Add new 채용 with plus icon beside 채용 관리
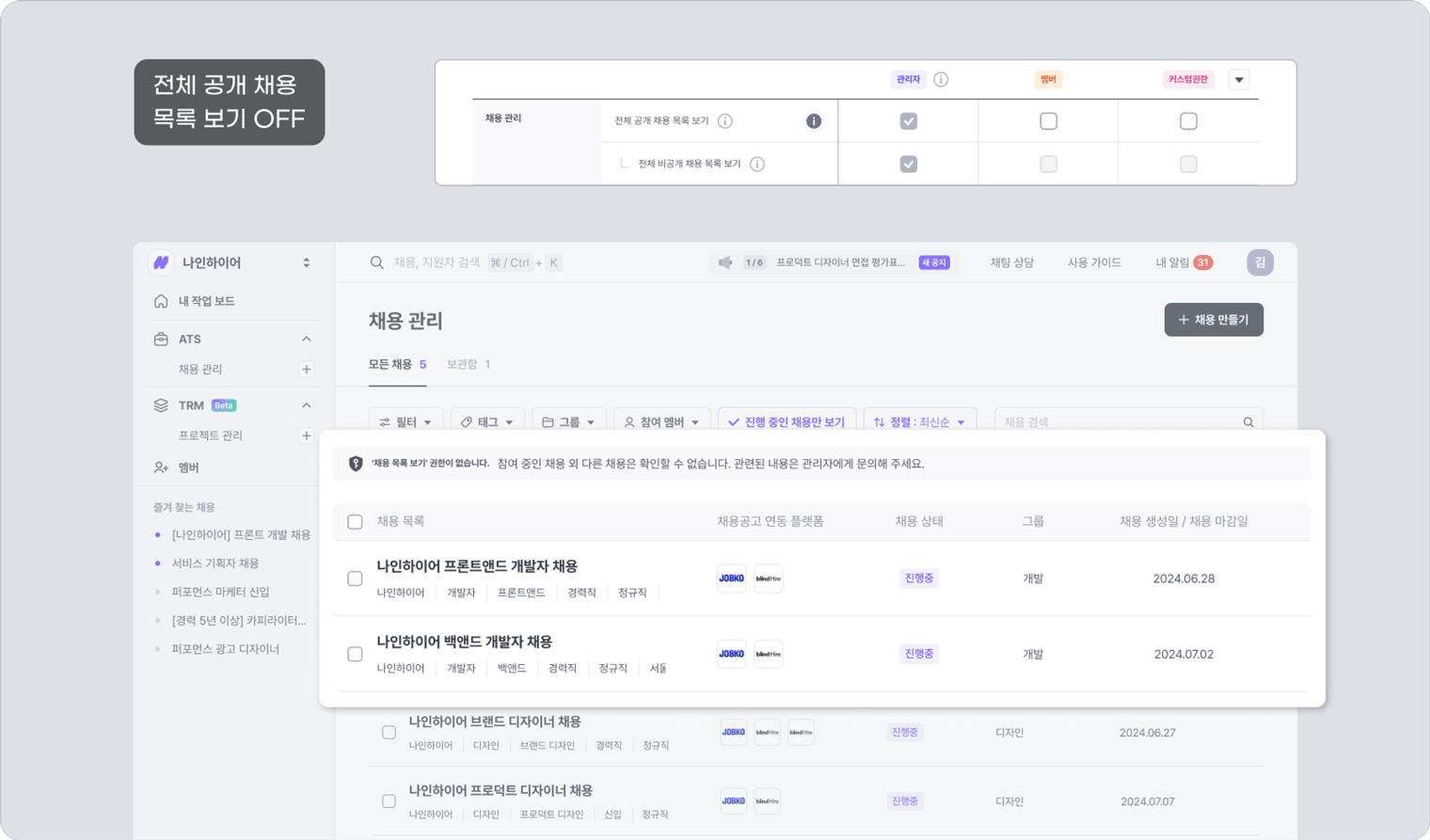 click(x=306, y=370)
